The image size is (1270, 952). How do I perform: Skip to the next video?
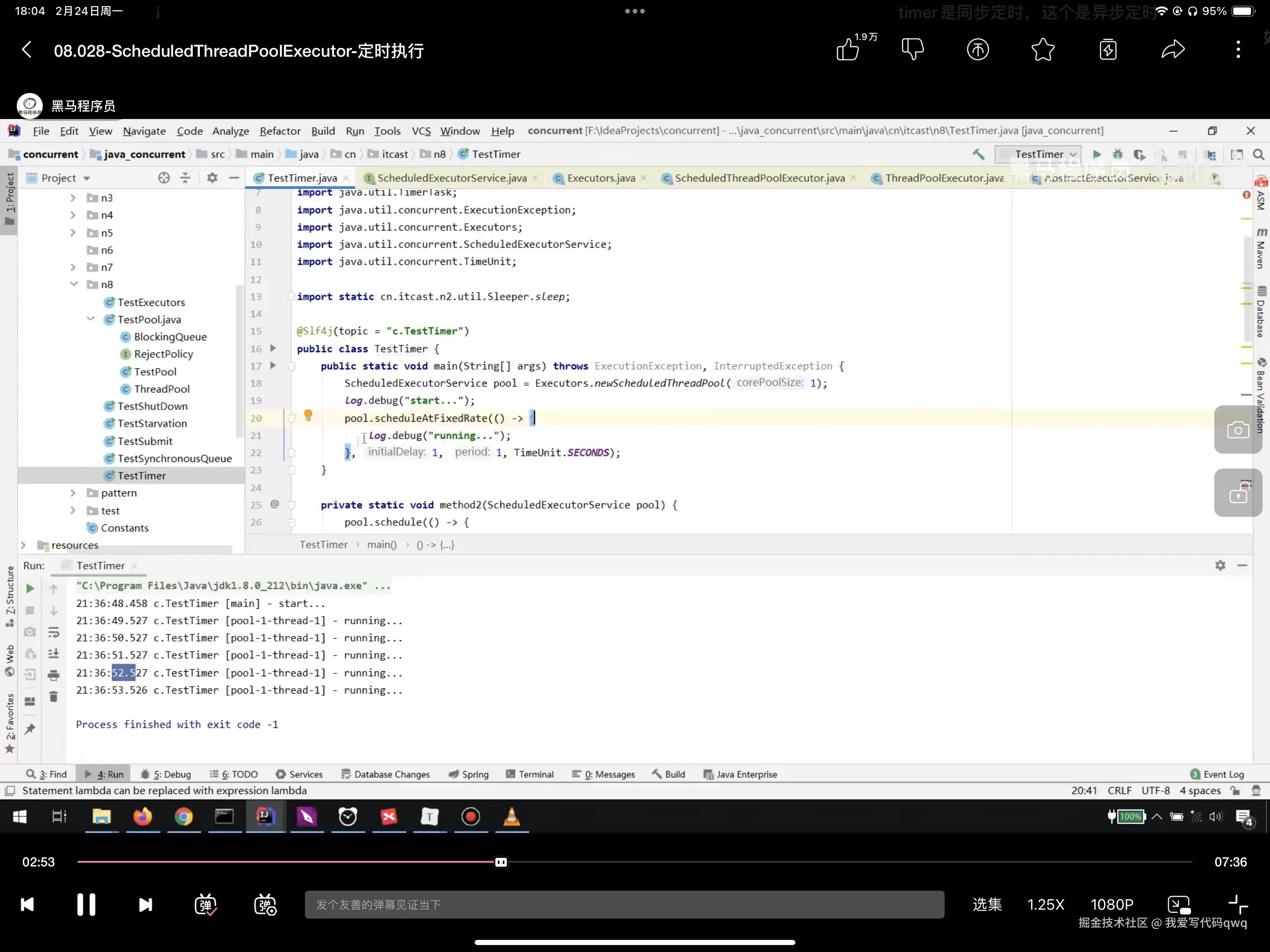[x=145, y=904]
